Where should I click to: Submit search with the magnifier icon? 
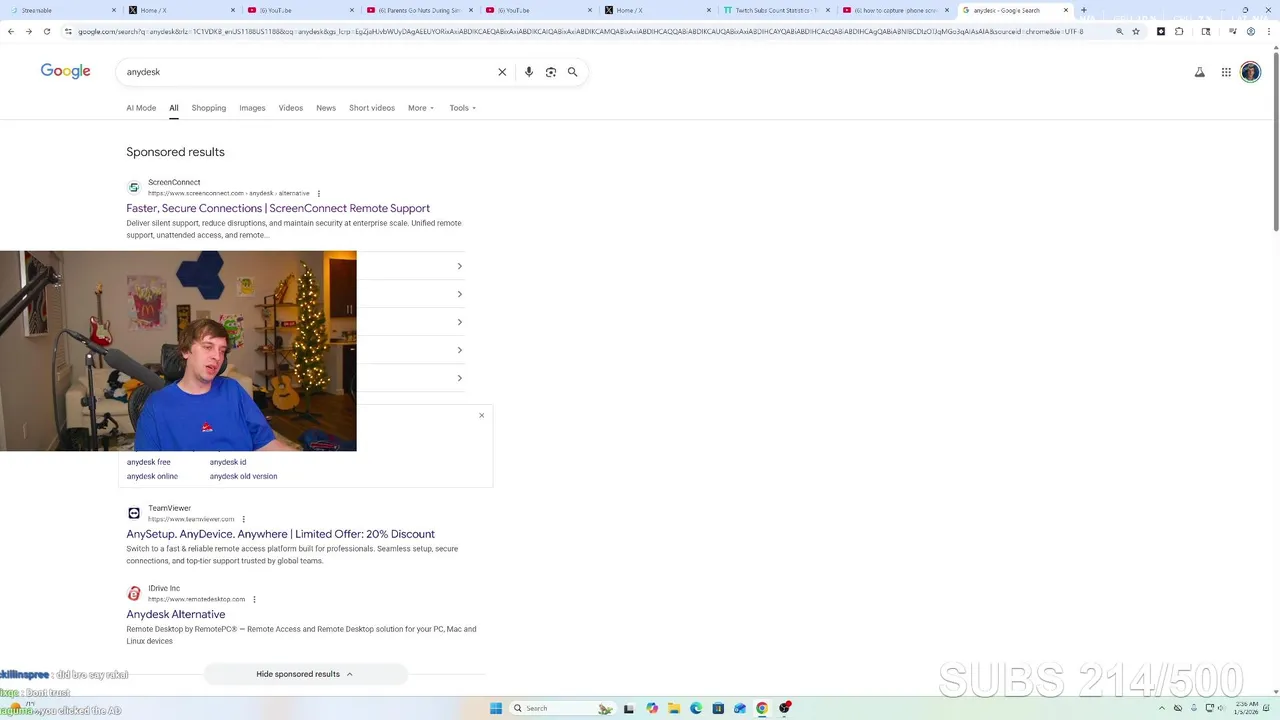(573, 72)
